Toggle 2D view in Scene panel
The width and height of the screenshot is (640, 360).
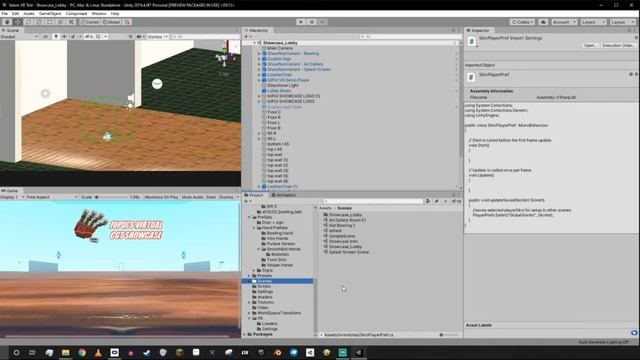46,37
